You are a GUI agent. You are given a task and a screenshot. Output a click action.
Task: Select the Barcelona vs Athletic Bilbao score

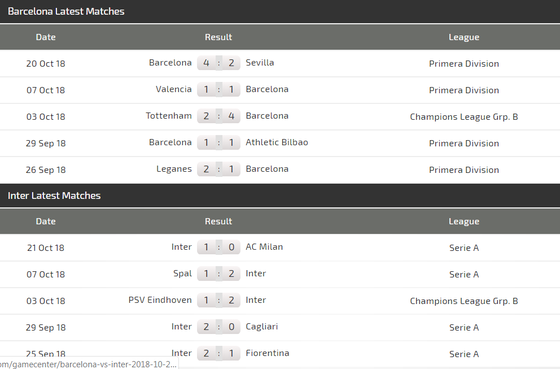[219, 143]
